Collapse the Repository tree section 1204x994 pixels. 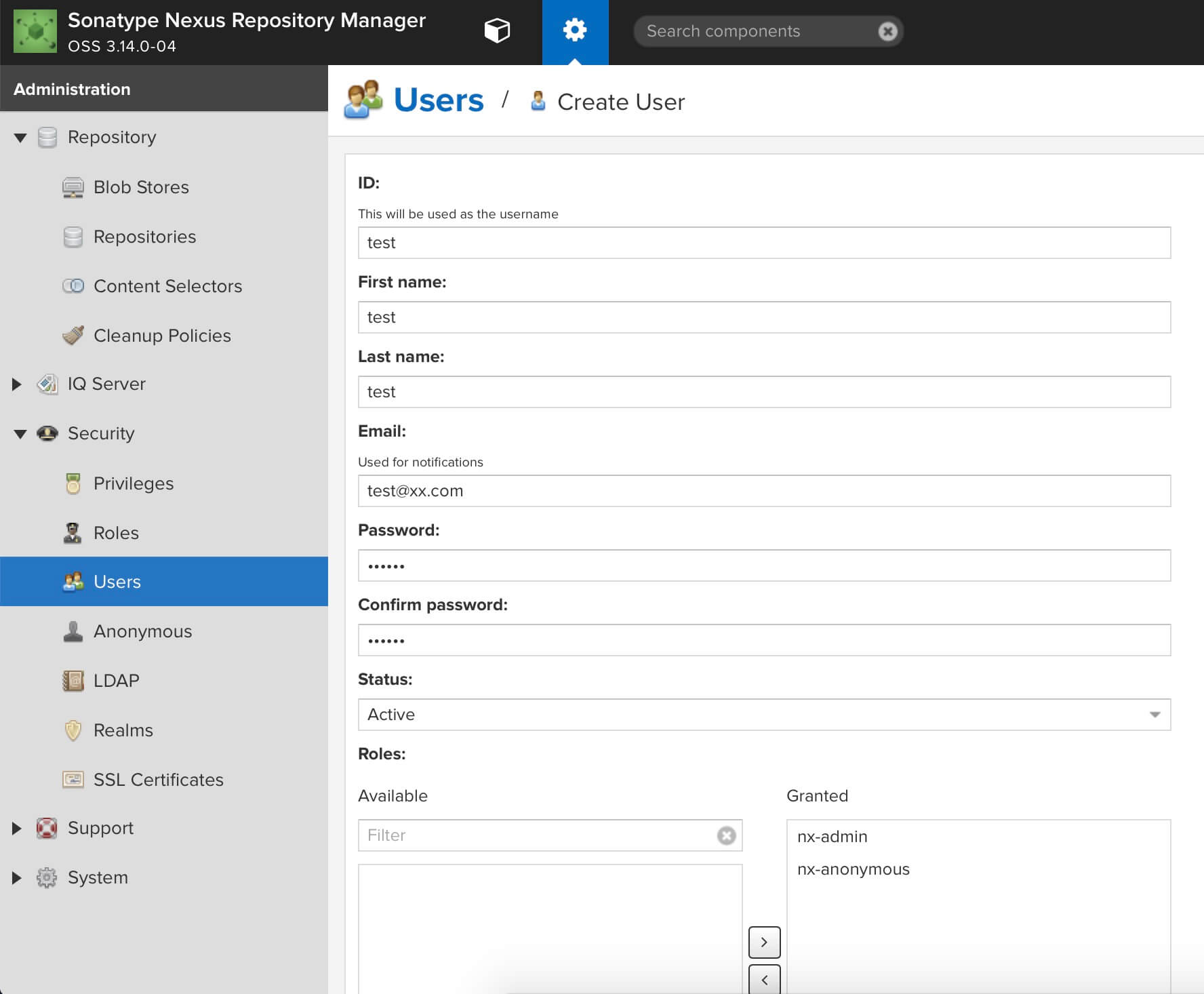[x=20, y=138]
